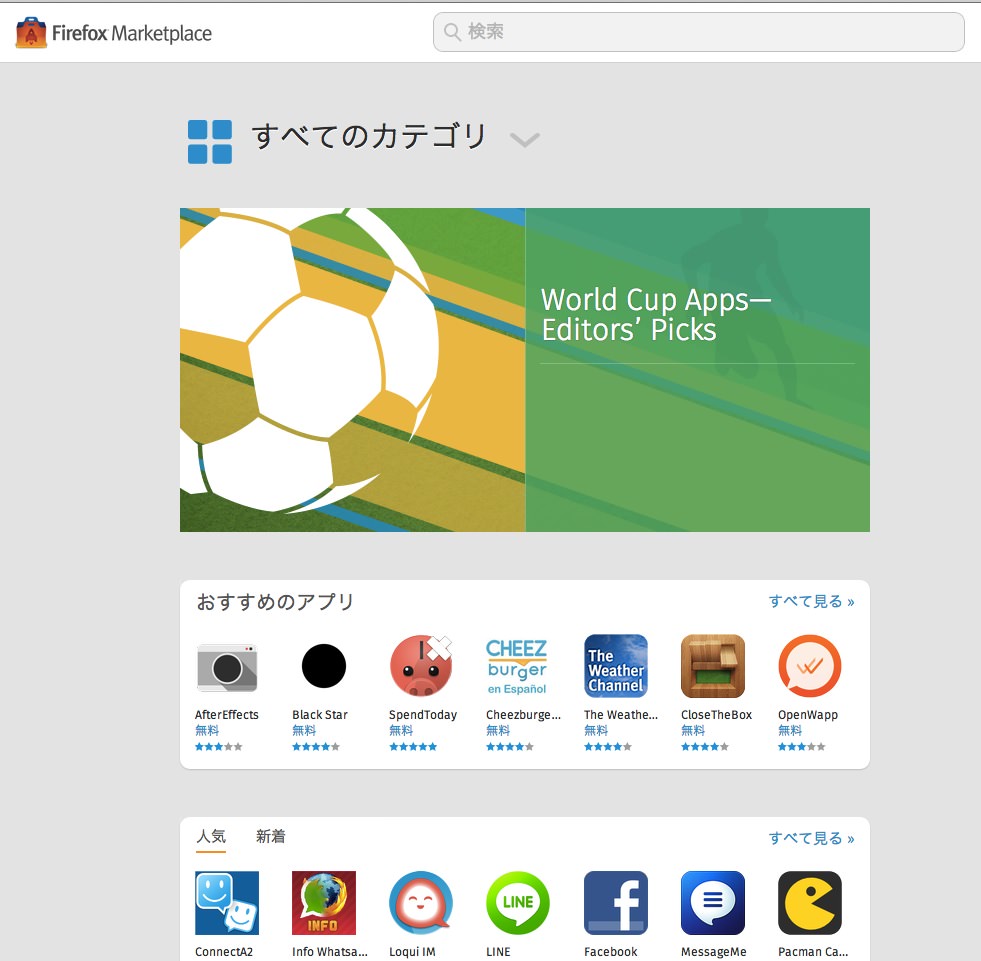Click the star rating under CloseTheBox
The image size is (981, 961).
coord(704,746)
